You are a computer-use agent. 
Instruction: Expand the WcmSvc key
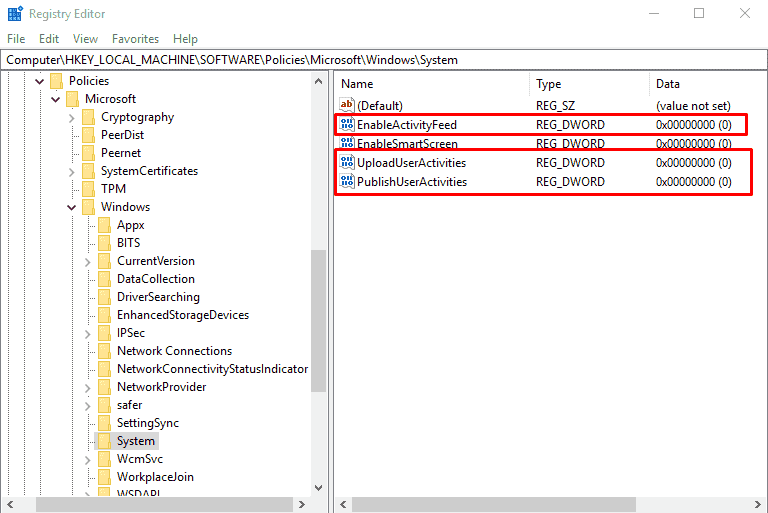(x=88, y=460)
